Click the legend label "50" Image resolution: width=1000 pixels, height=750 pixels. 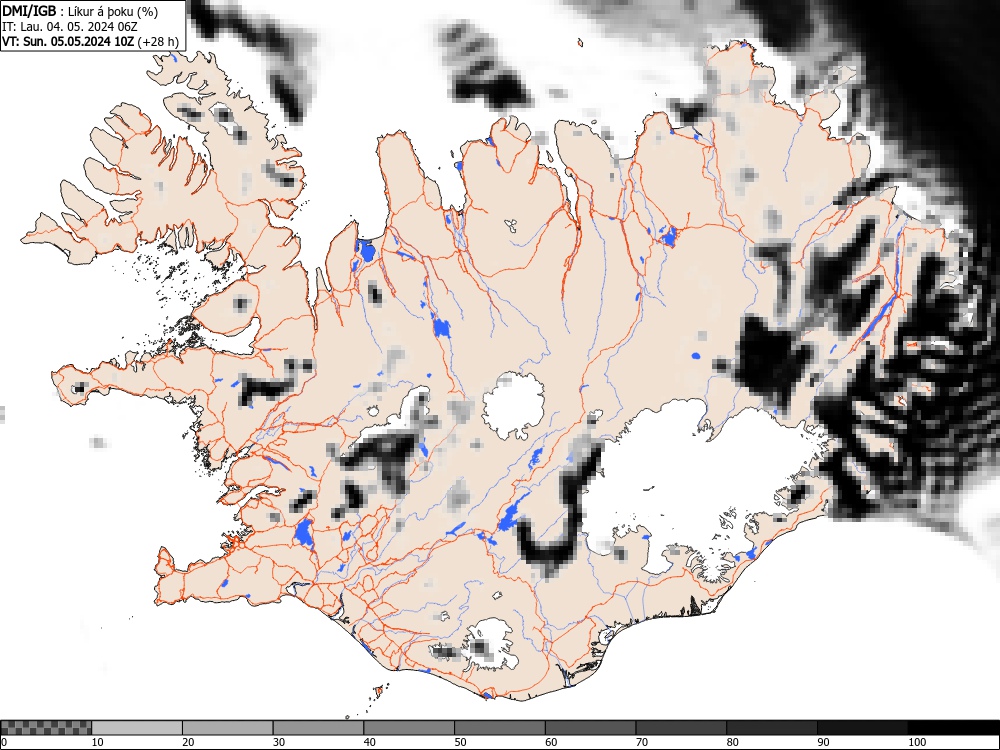coord(460,742)
